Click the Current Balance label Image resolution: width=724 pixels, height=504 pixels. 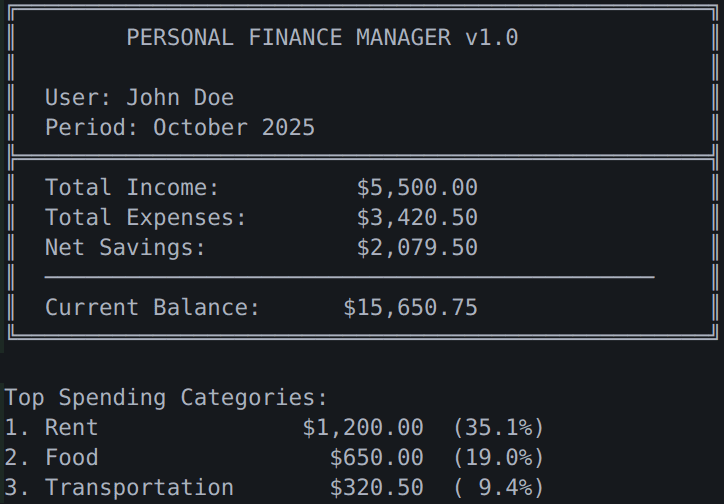[152, 308]
